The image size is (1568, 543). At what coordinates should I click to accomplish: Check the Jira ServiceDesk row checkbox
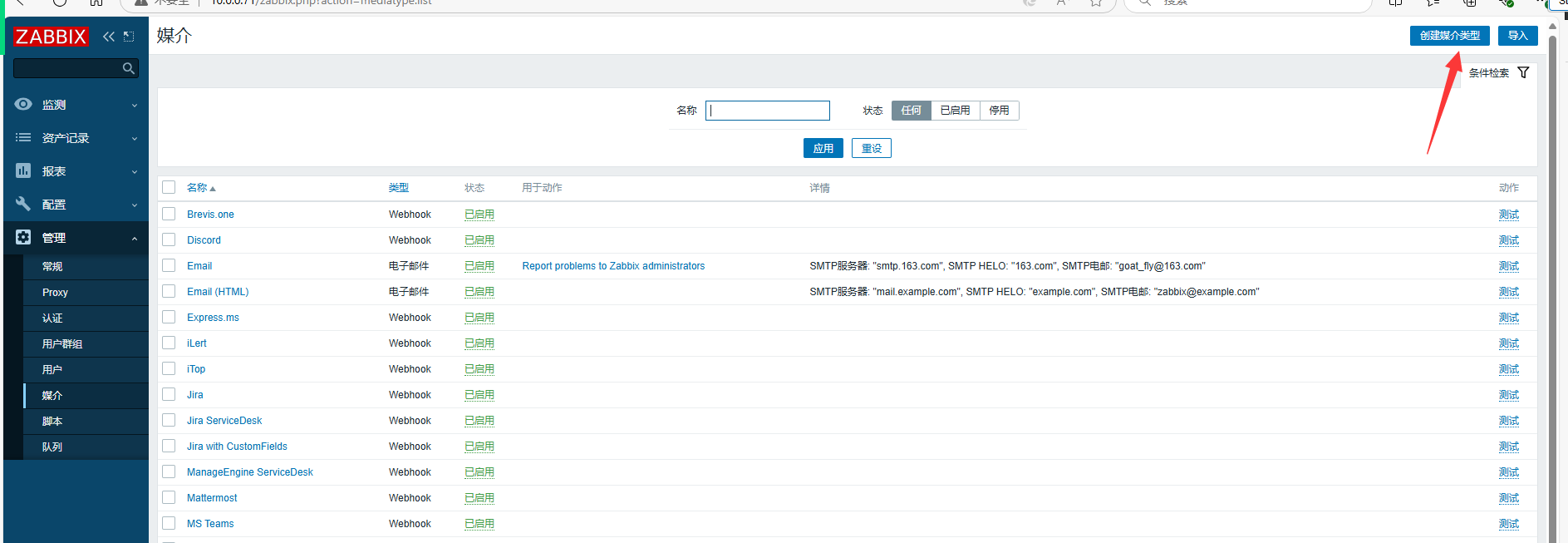169,420
